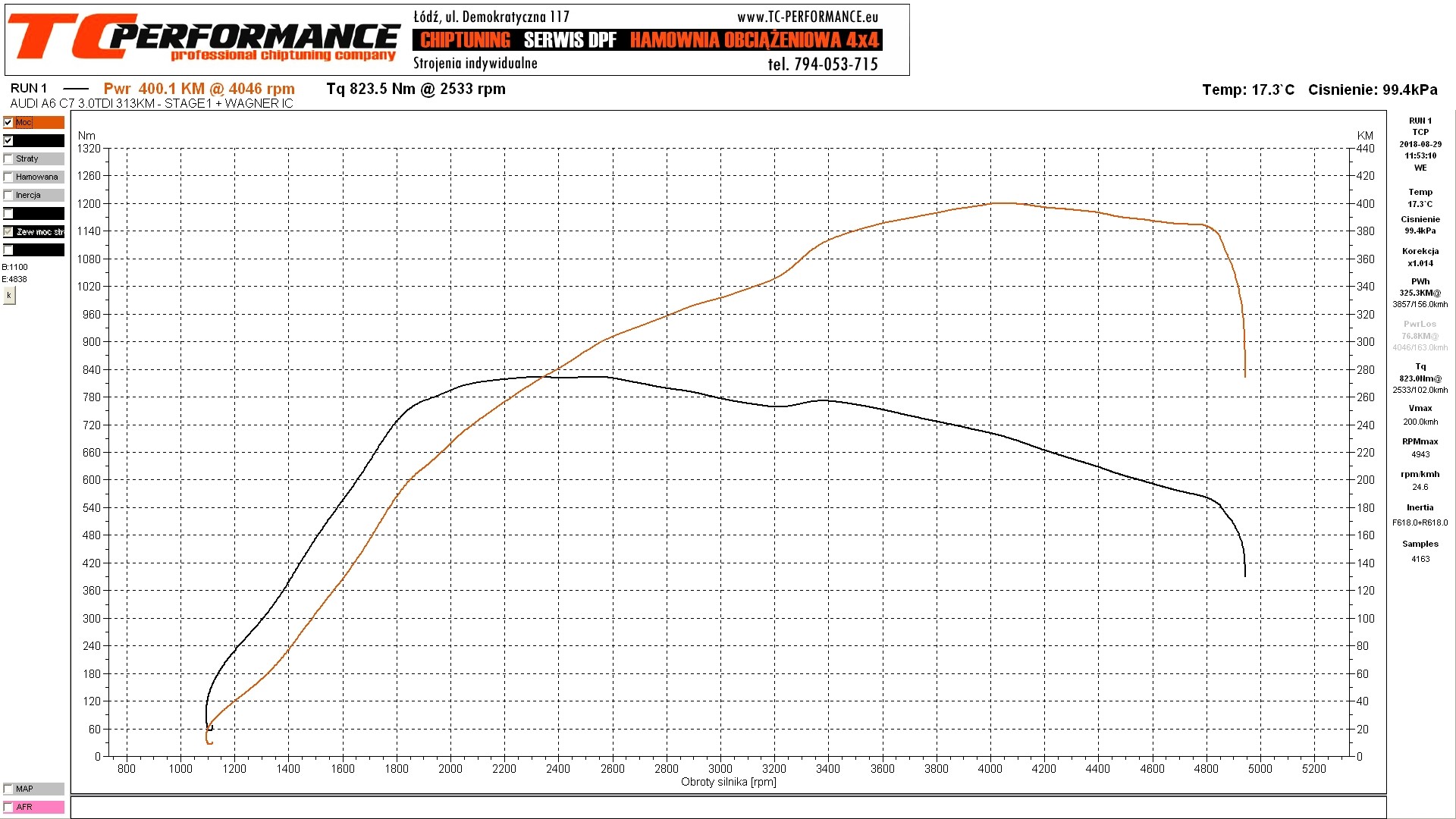1456x819 pixels.
Task: Click the Cisnienie: 99.4kPa header text
Action: (1373, 89)
